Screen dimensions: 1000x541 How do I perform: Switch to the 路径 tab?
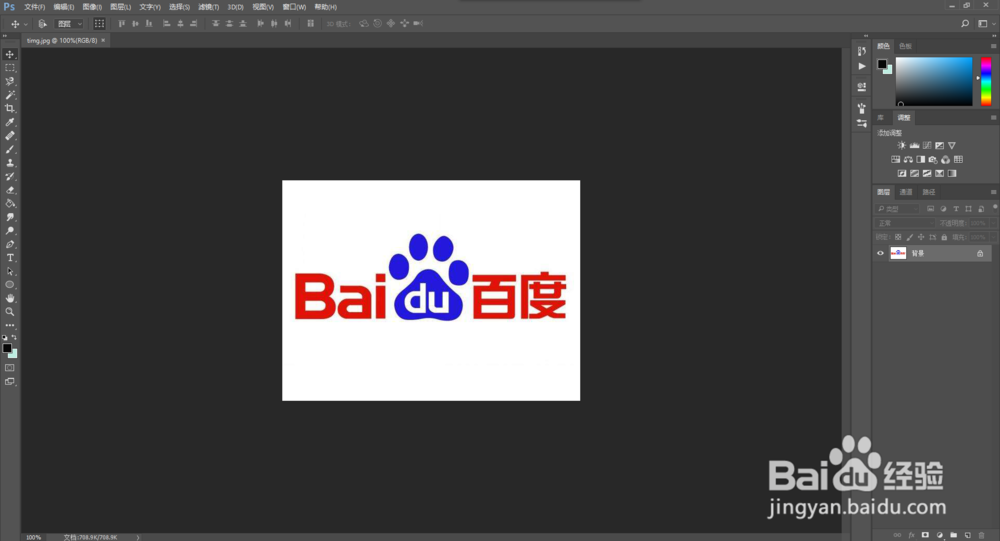(929, 192)
